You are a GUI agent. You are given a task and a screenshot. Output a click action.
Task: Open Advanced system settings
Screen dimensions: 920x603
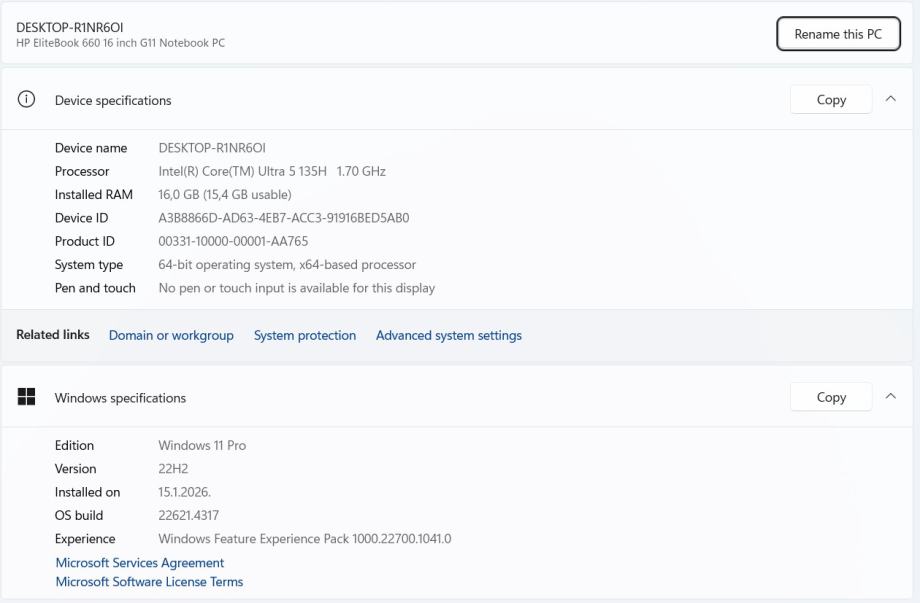[449, 336]
